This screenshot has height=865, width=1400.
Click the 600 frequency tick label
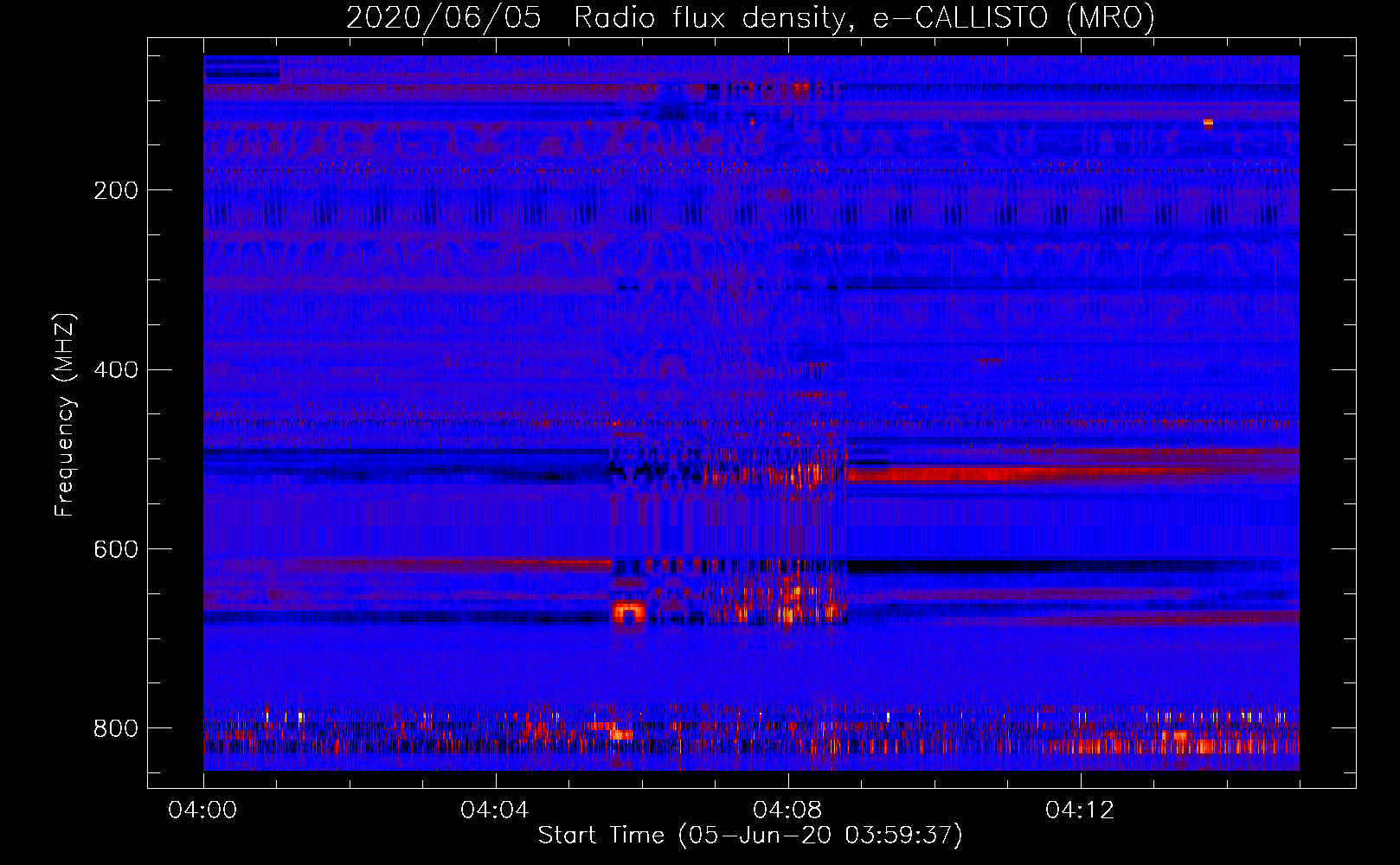pos(116,550)
